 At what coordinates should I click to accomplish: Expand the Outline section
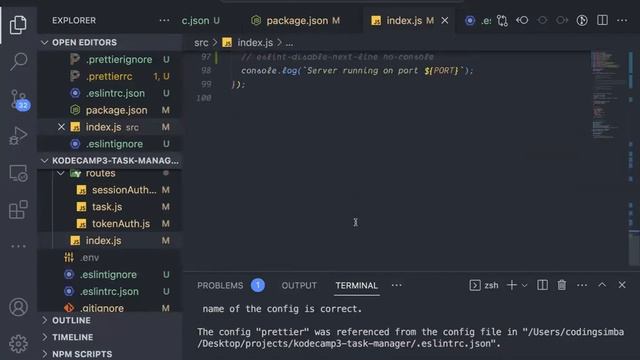point(109,320)
